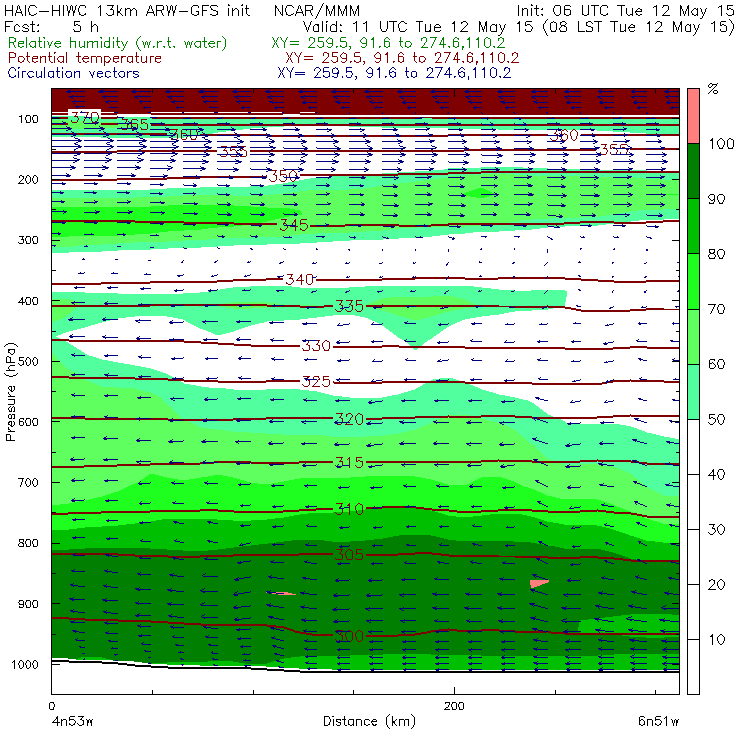
Task: Click the 365 contour label
Action: pyautogui.click(x=135, y=125)
